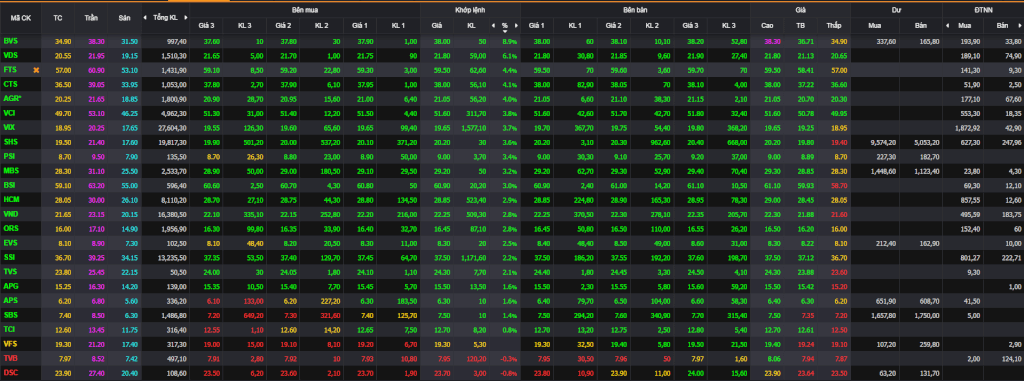This screenshot has height=381, width=1024.
Task: Open the TCI stock symbol
Action: (x=10, y=329)
